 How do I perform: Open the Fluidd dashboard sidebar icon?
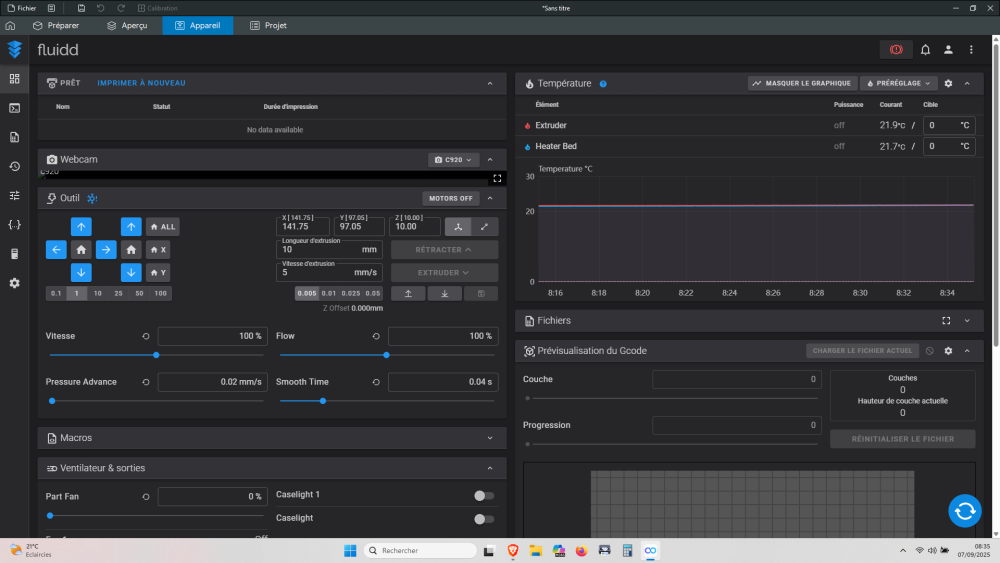point(14,79)
